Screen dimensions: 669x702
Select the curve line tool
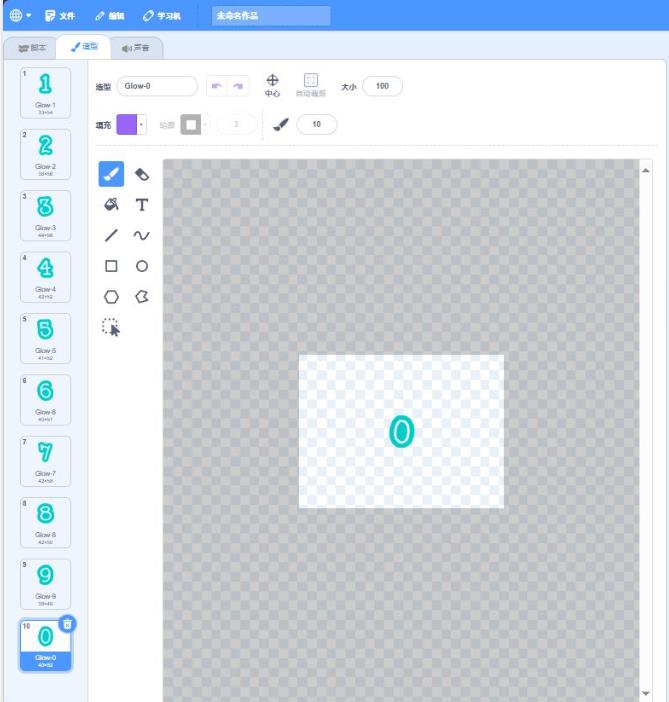click(142, 235)
